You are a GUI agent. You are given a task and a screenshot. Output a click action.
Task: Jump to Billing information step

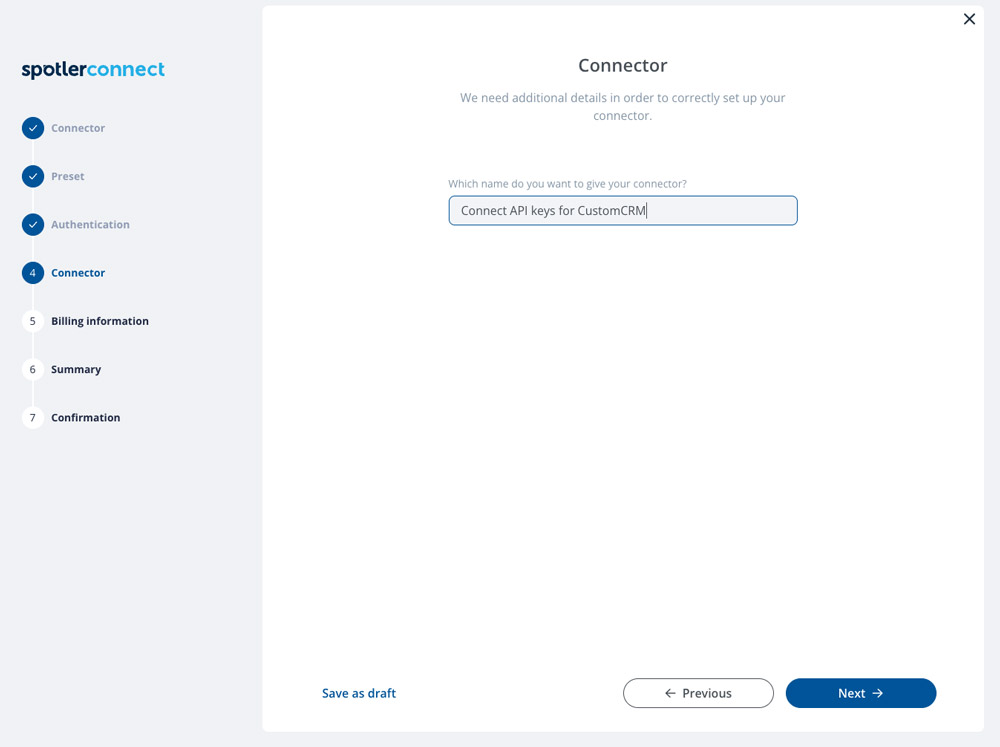pyautogui.click(x=99, y=321)
